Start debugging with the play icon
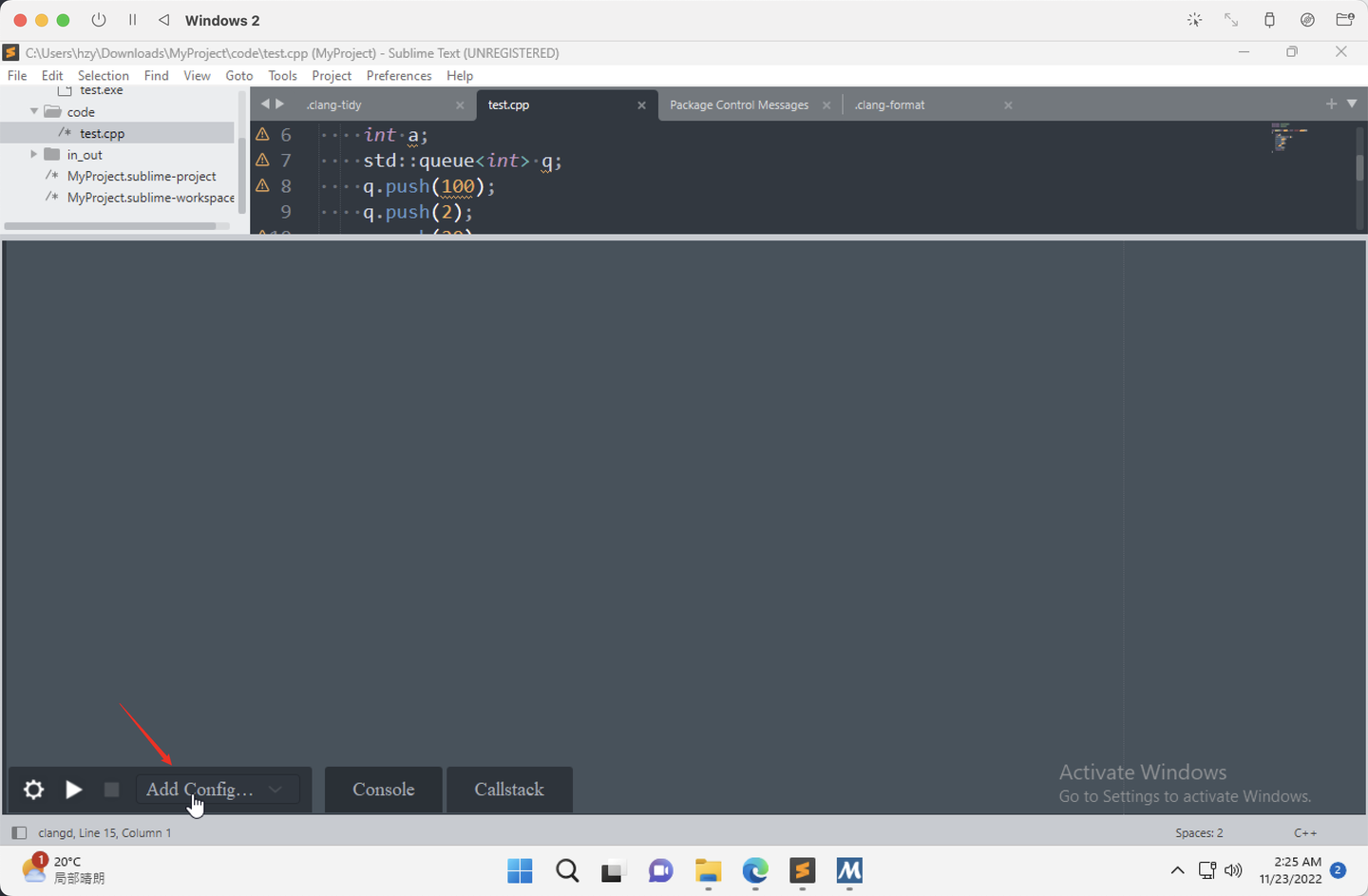 (74, 790)
